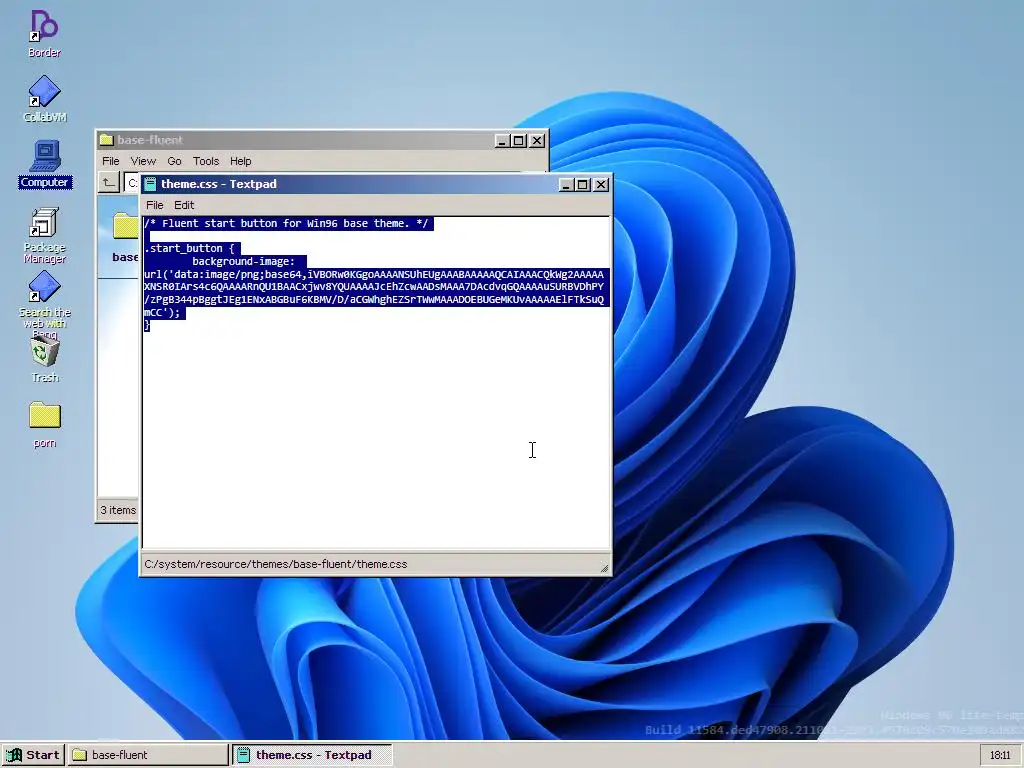Viewport: 1024px width, 768px height.
Task: Click the base-fluent window title text
Action: (x=150, y=140)
